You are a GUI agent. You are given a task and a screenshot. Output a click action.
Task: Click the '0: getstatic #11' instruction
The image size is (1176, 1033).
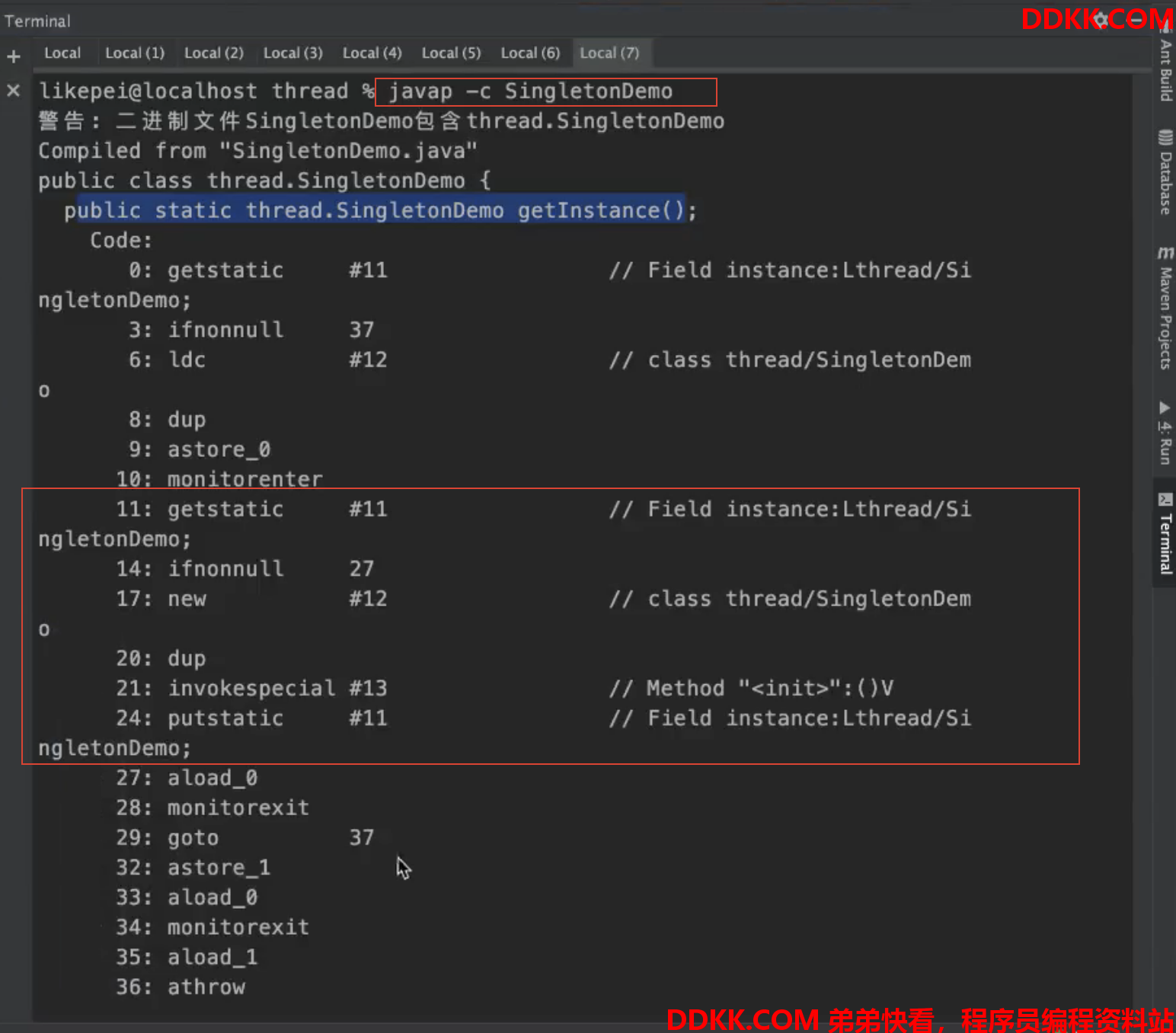pos(258,270)
